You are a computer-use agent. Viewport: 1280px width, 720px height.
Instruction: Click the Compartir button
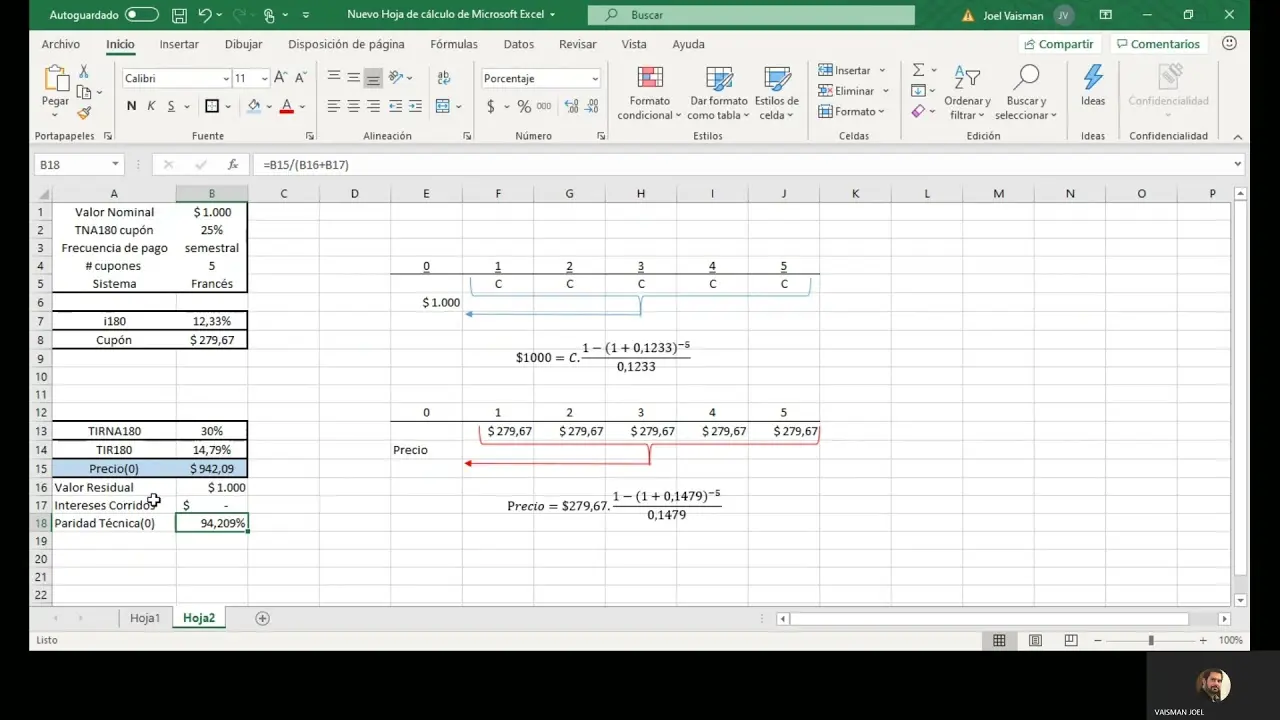(1059, 44)
